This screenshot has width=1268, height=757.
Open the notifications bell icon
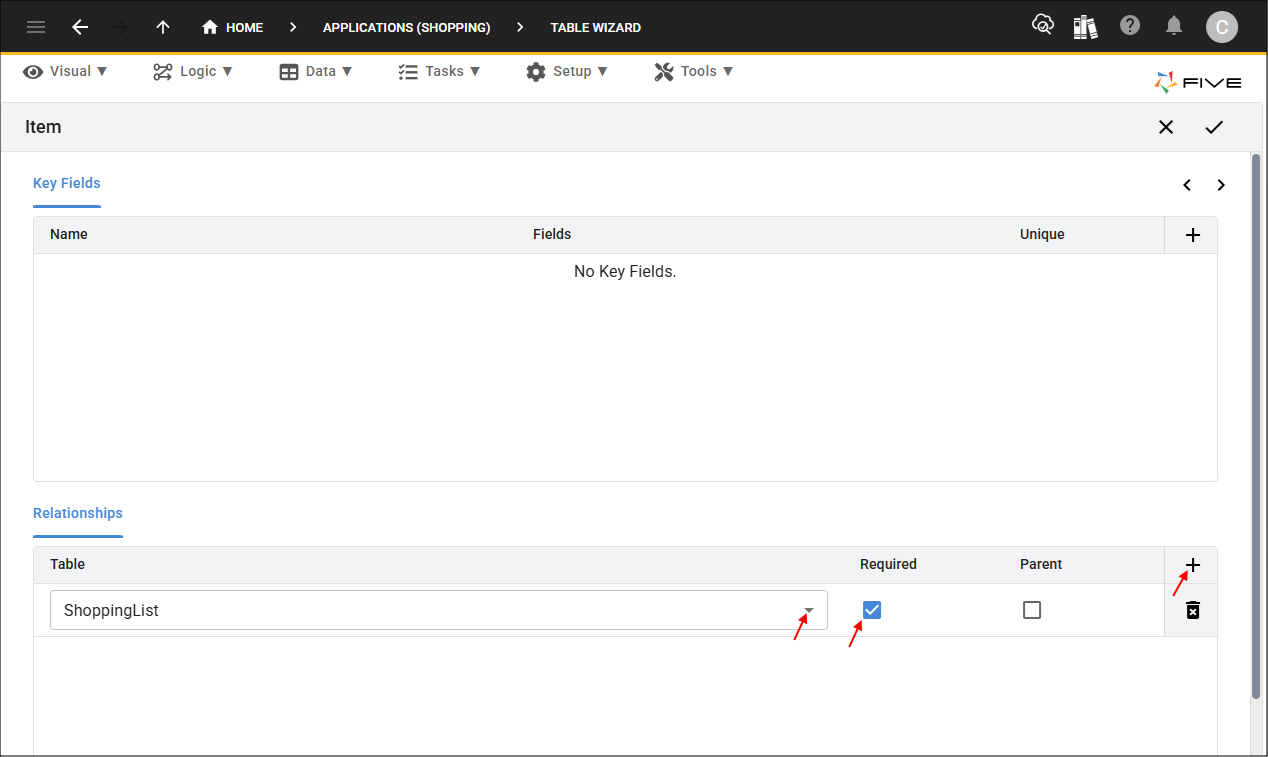(1175, 26)
